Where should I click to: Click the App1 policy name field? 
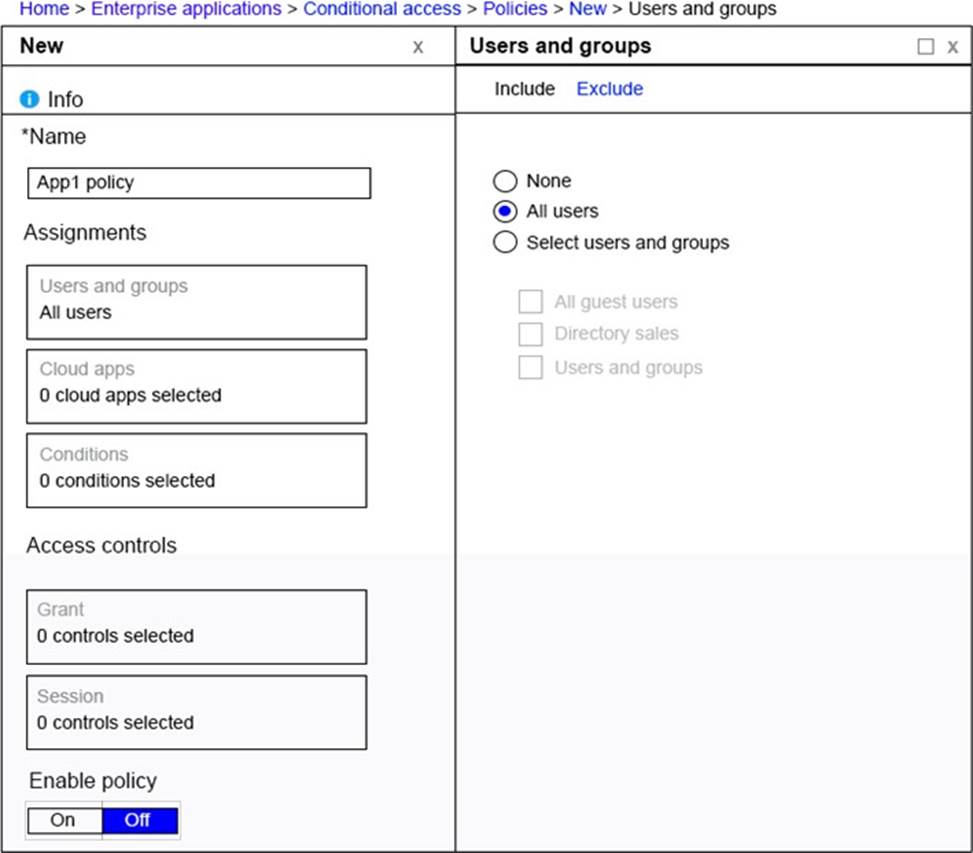[x=199, y=183]
